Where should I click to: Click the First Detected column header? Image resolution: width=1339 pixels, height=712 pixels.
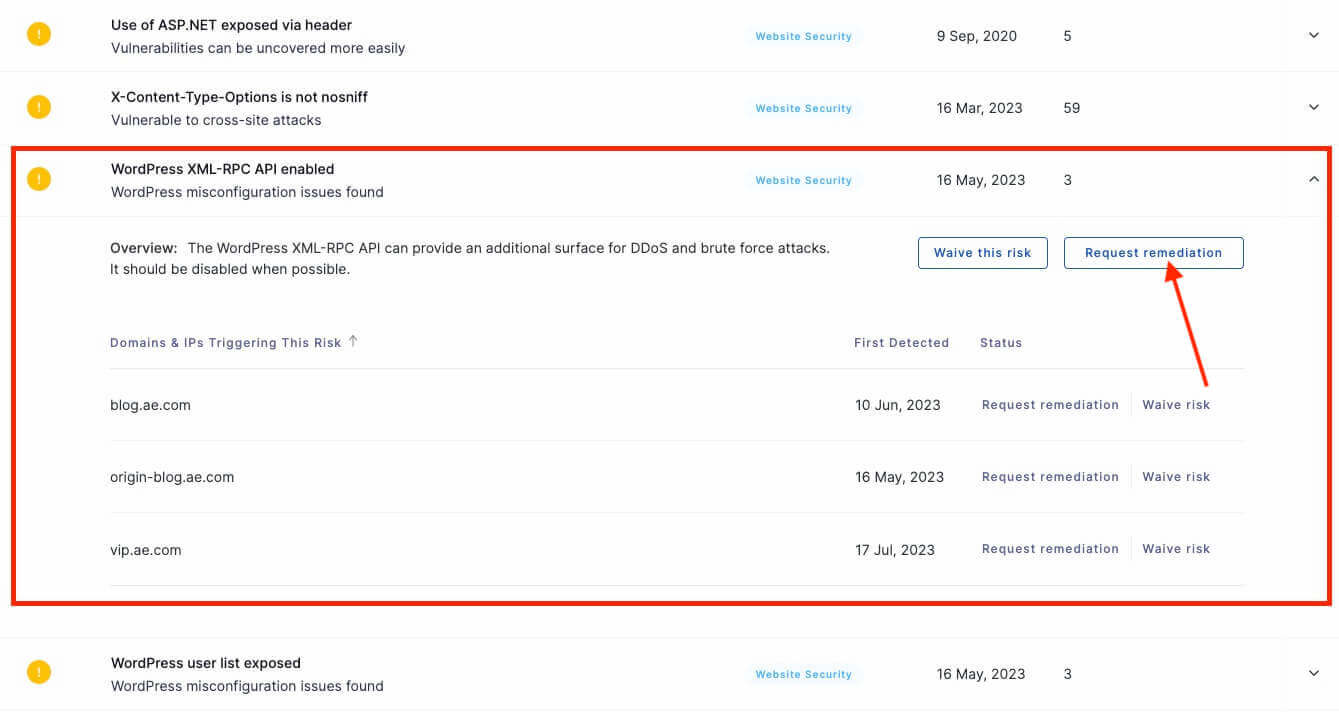(x=901, y=342)
